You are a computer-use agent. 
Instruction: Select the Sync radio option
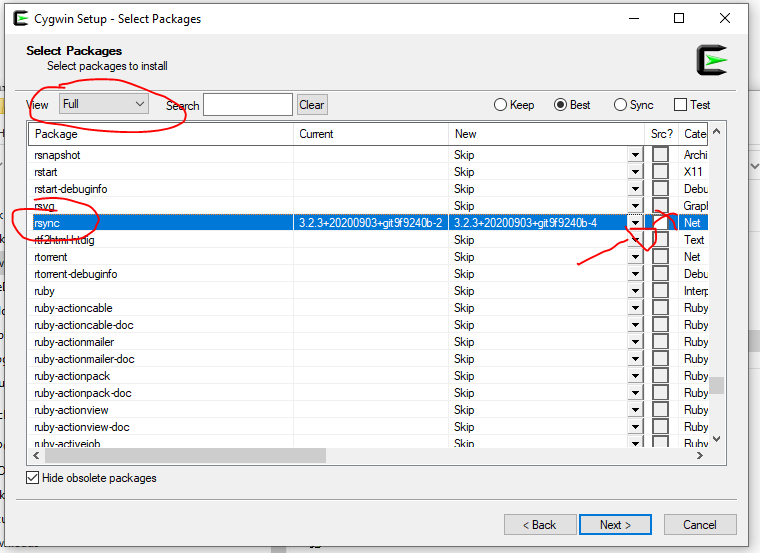(633, 105)
